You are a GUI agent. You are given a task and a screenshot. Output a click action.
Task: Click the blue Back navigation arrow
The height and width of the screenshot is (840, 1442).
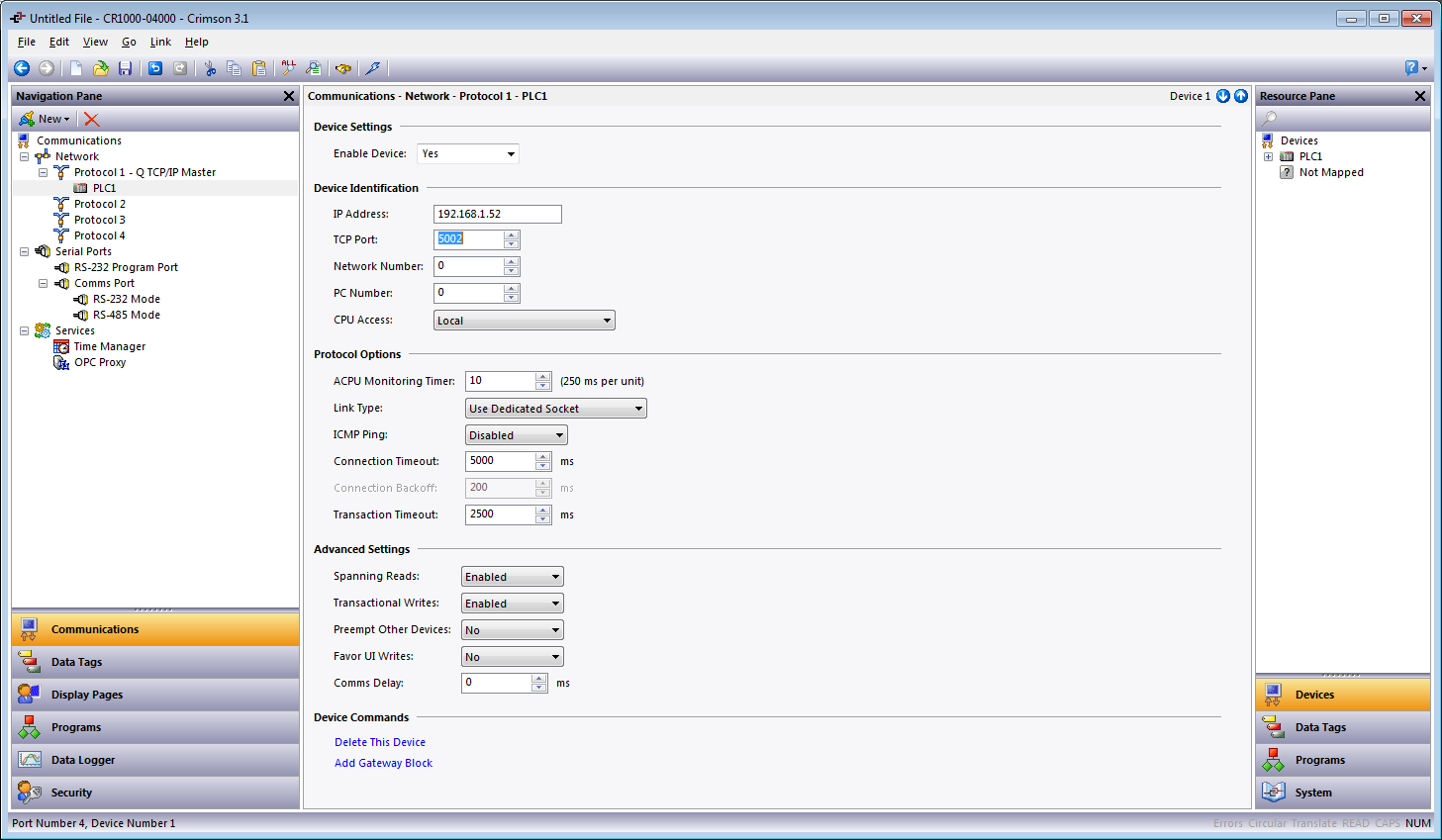pos(22,68)
